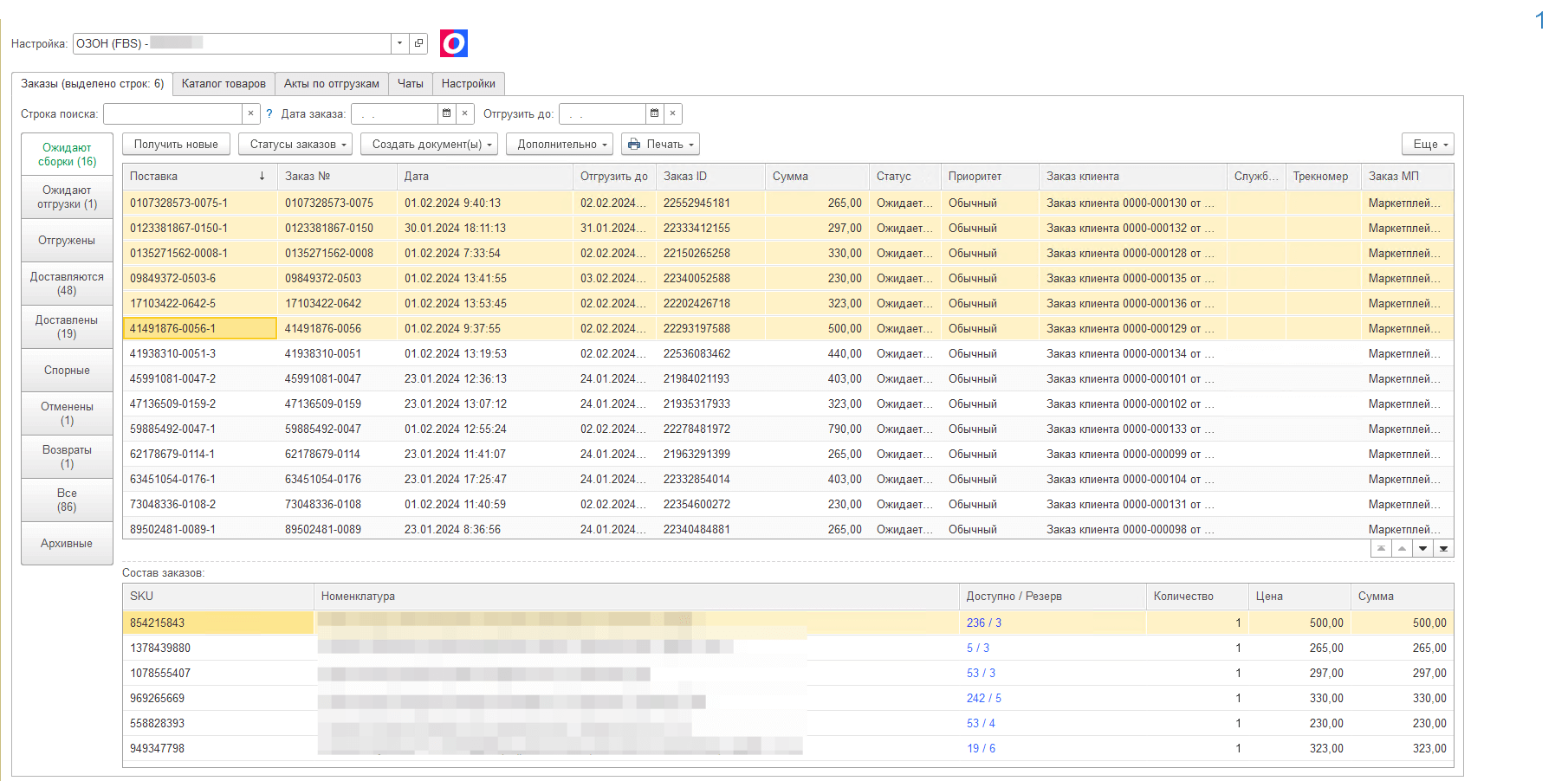1568x781 pixels.
Task: Click amount 790,00 cell
Action: (817, 429)
